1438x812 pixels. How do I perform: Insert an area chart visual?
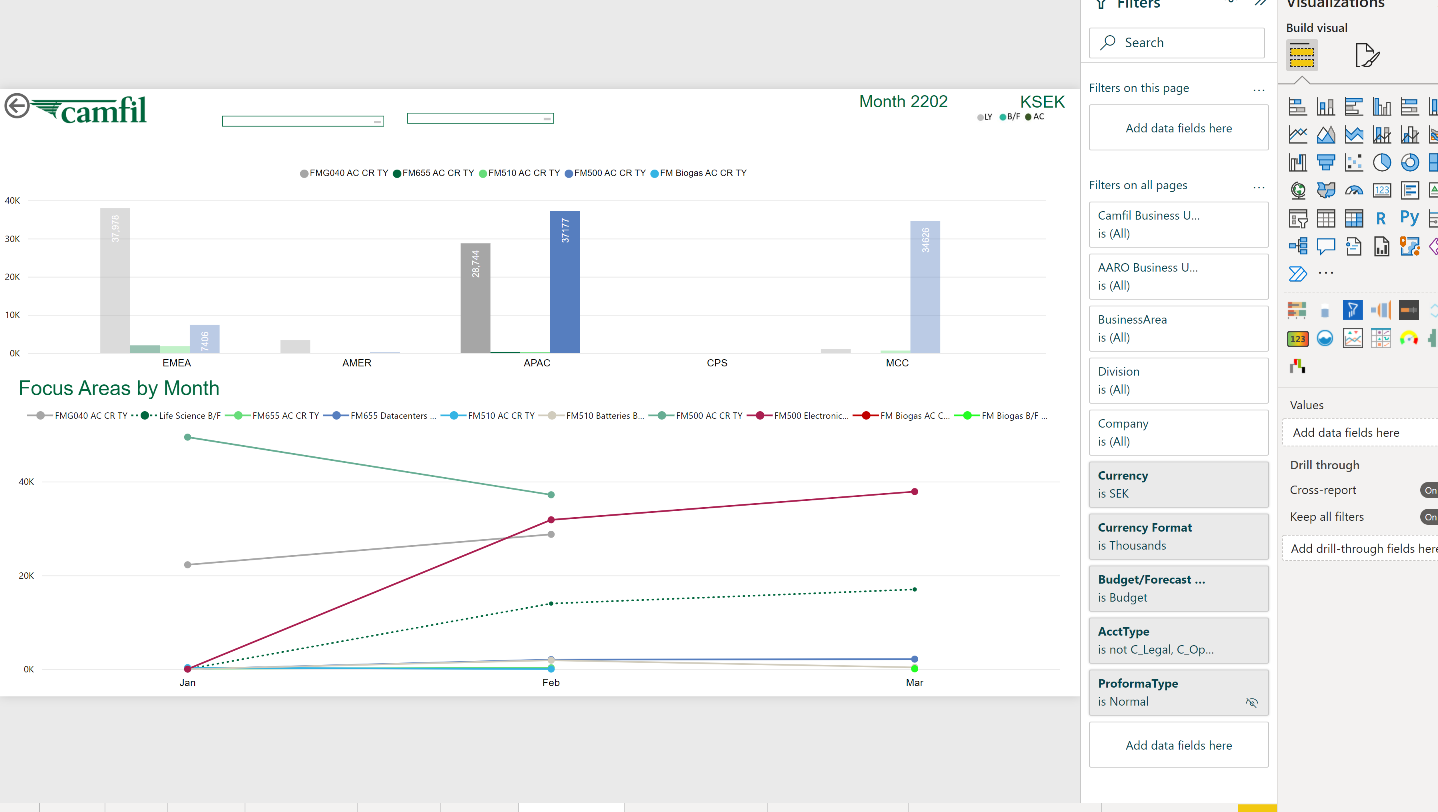tap(1326, 134)
